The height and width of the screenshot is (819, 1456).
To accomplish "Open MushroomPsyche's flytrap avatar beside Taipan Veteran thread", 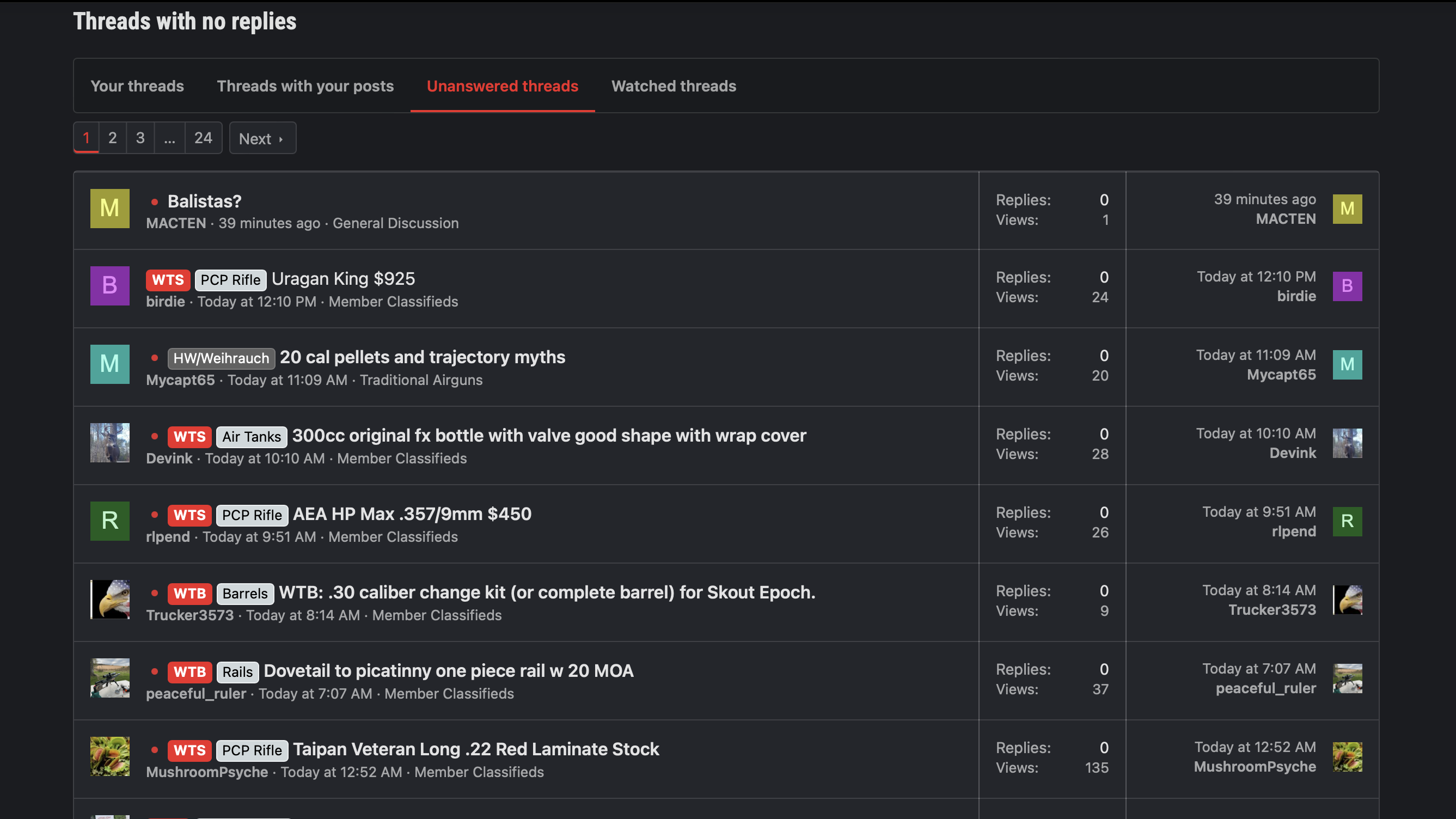I will (109, 756).
